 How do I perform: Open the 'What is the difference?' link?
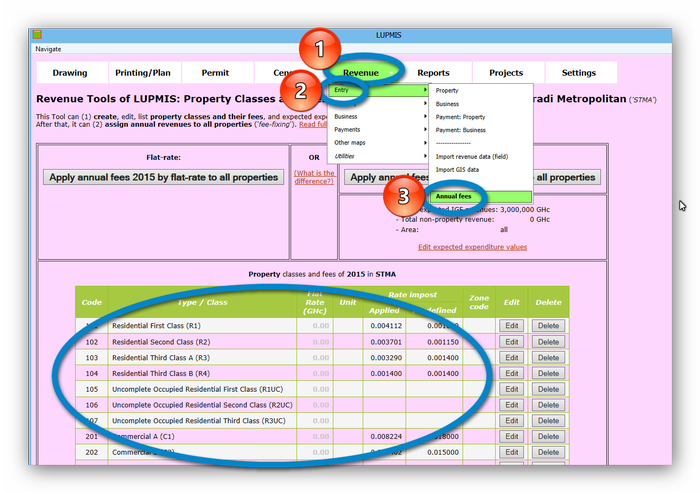314,177
